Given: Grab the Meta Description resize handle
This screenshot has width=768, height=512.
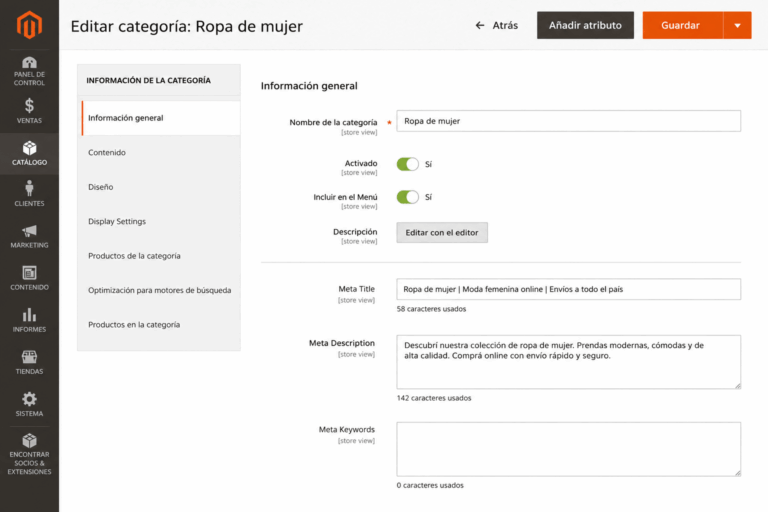Looking at the screenshot, I should tap(737, 386).
